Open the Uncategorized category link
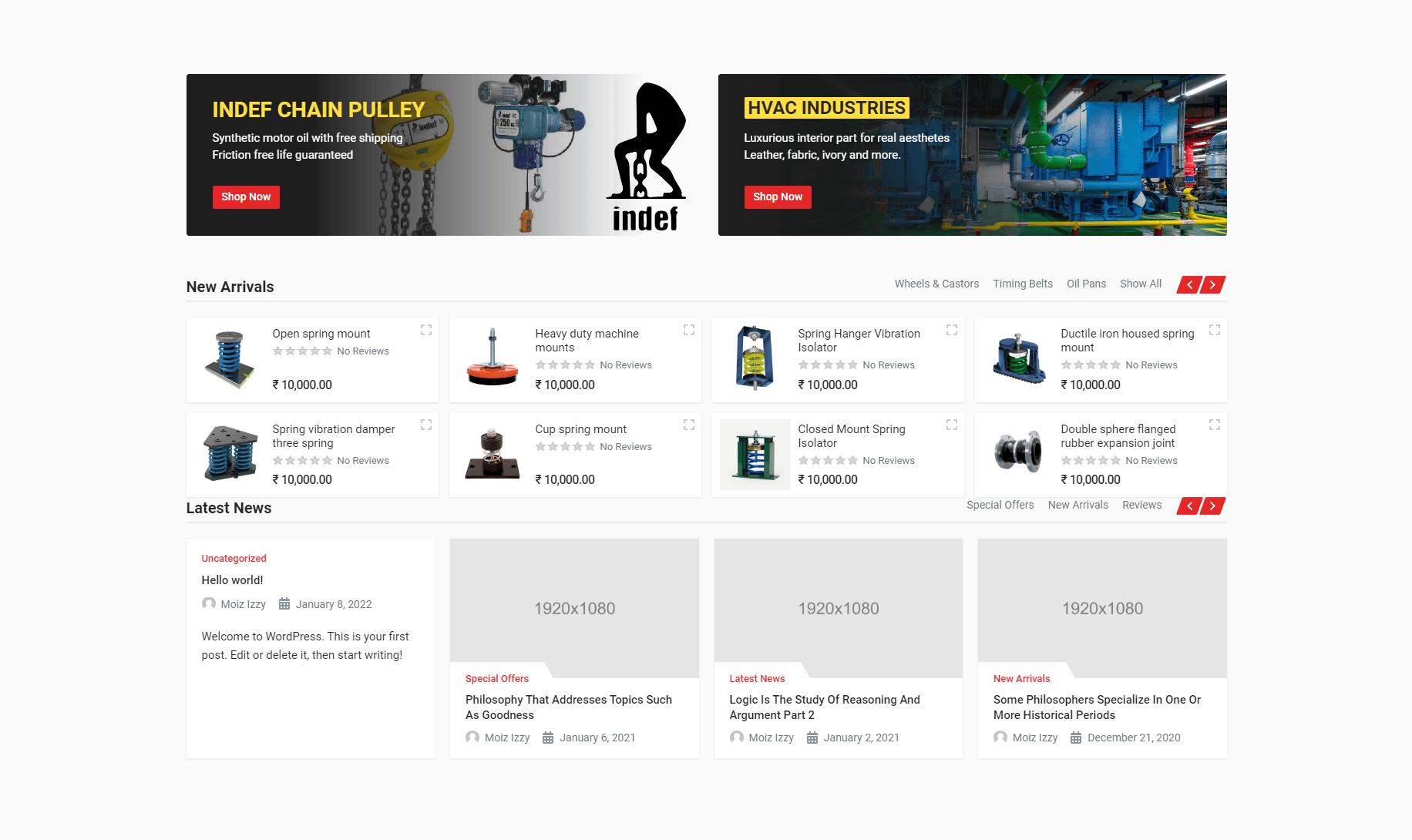This screenshot has height=840, width=1412. 234,559
